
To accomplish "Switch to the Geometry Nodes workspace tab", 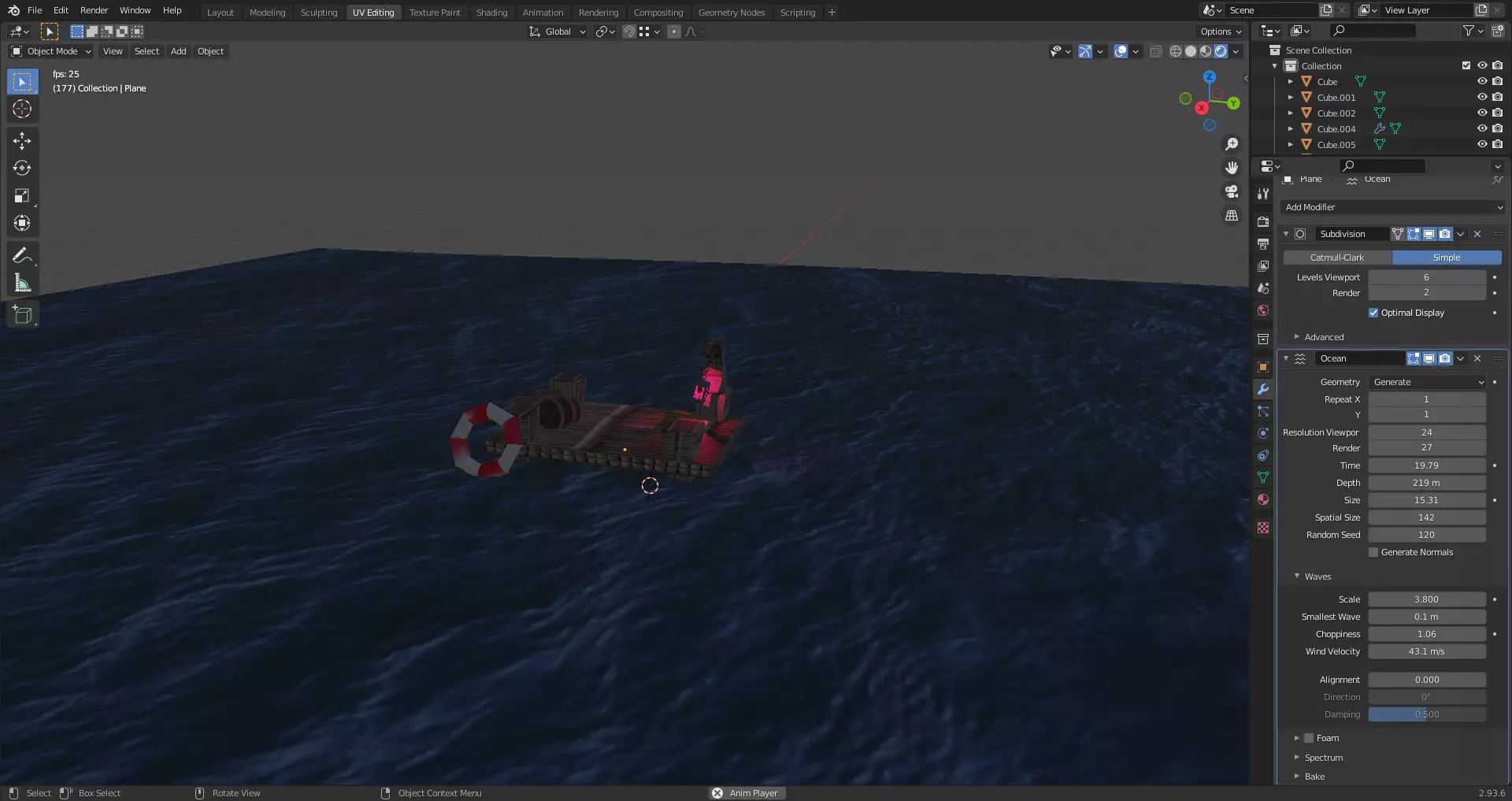I will coord(731,13).
